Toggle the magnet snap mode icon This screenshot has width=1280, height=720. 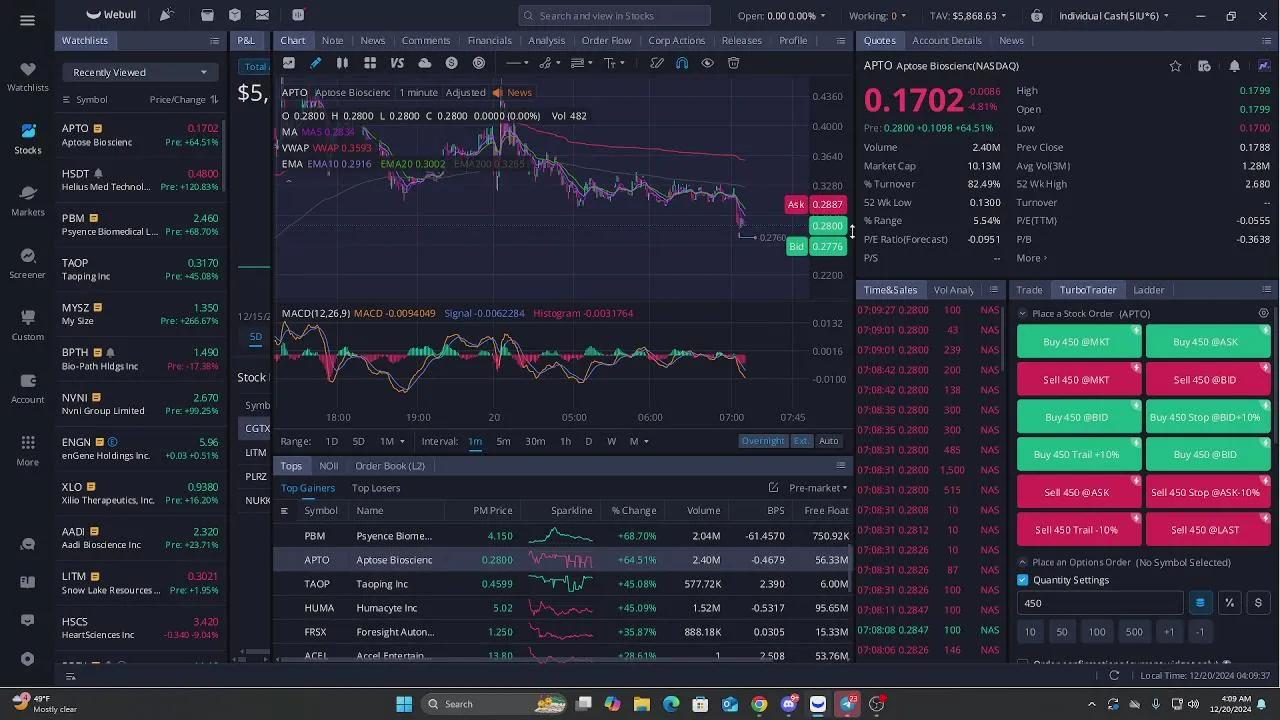[x=682, y=63]
